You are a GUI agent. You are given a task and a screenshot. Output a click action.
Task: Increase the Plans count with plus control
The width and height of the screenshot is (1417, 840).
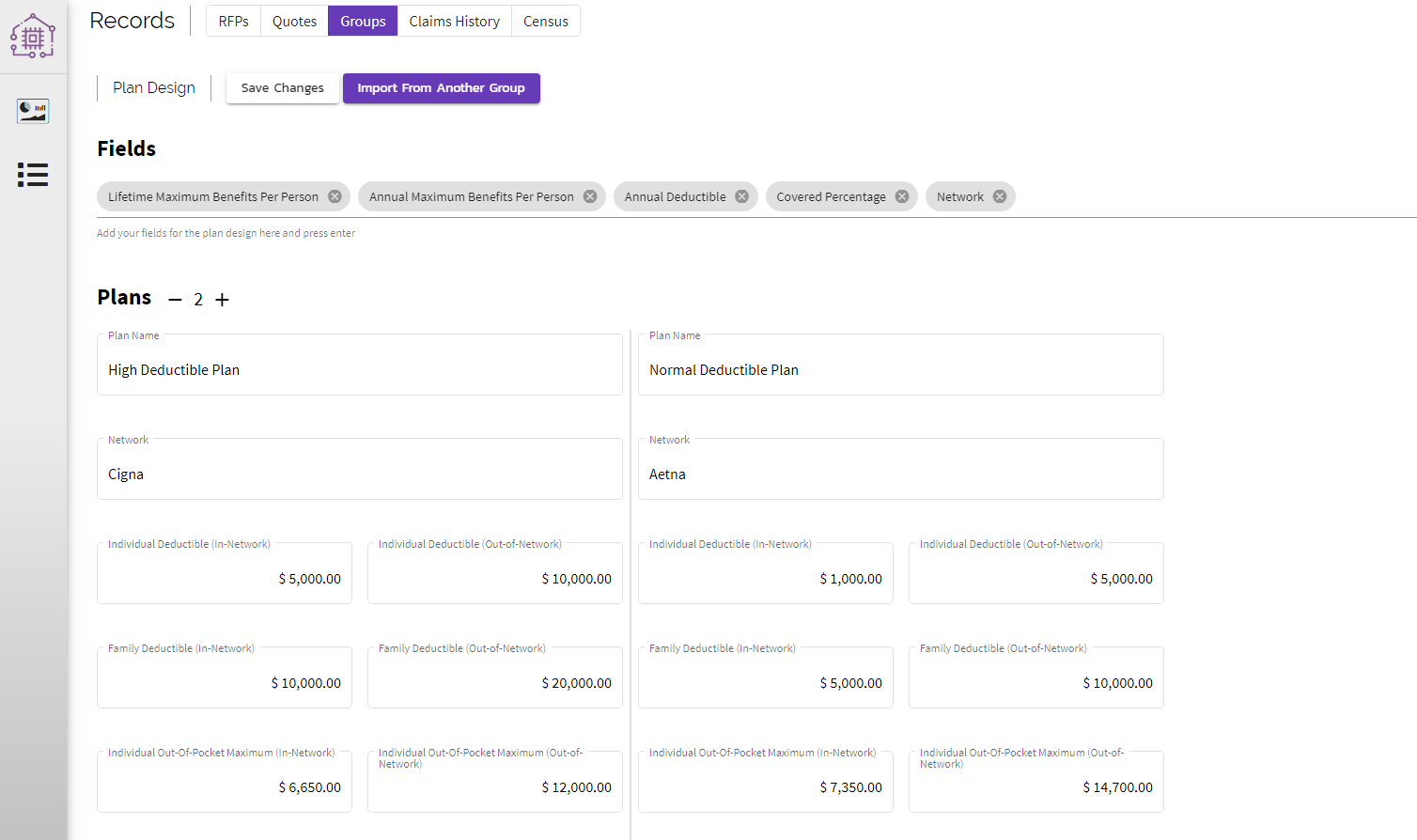(x=222, y=299)
